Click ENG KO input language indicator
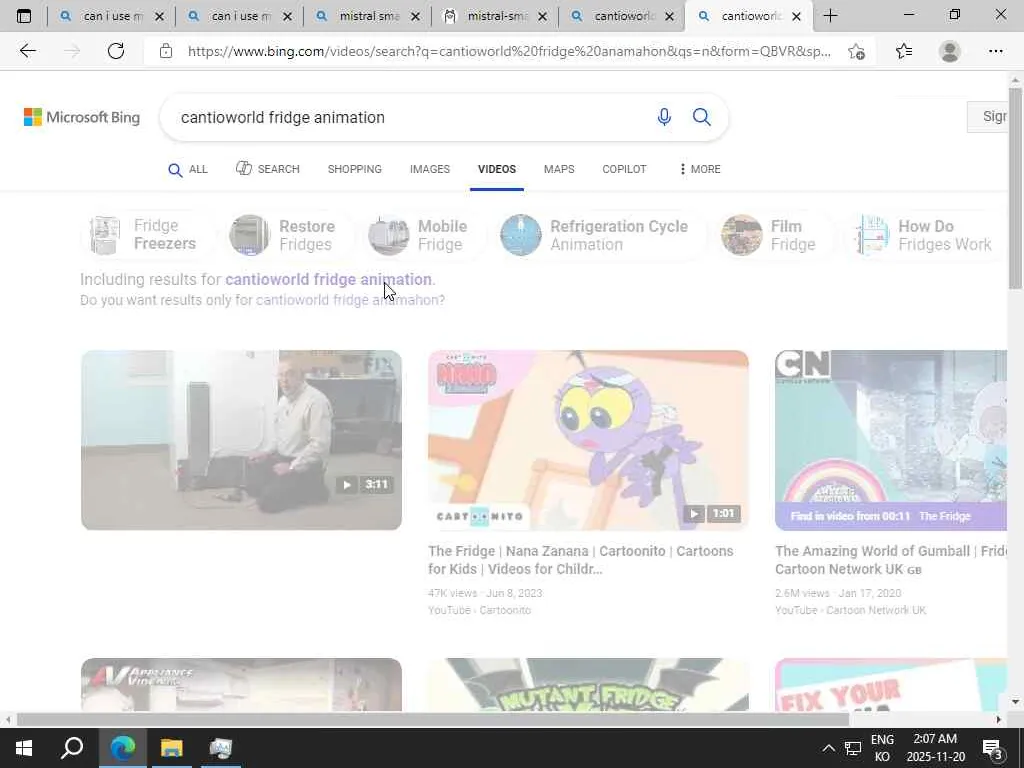This screenshot has width=1024, height=768. 882,748
